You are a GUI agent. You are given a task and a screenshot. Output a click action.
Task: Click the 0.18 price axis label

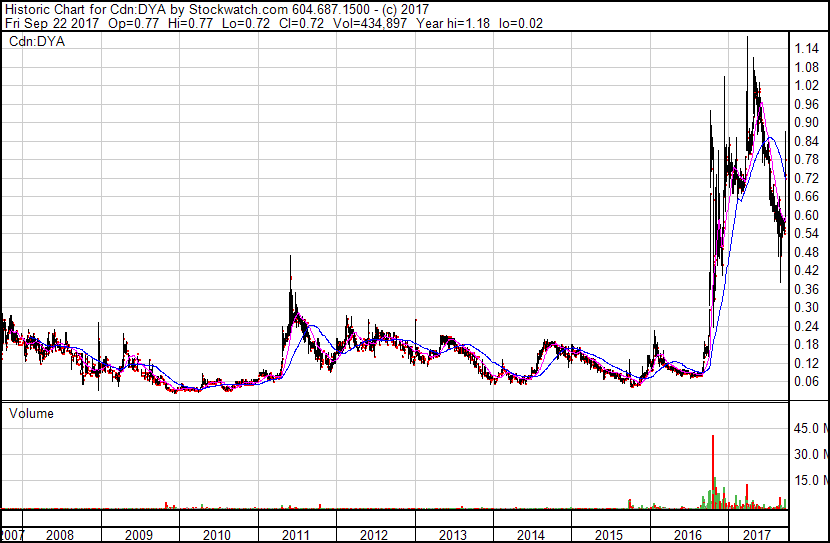807,345
